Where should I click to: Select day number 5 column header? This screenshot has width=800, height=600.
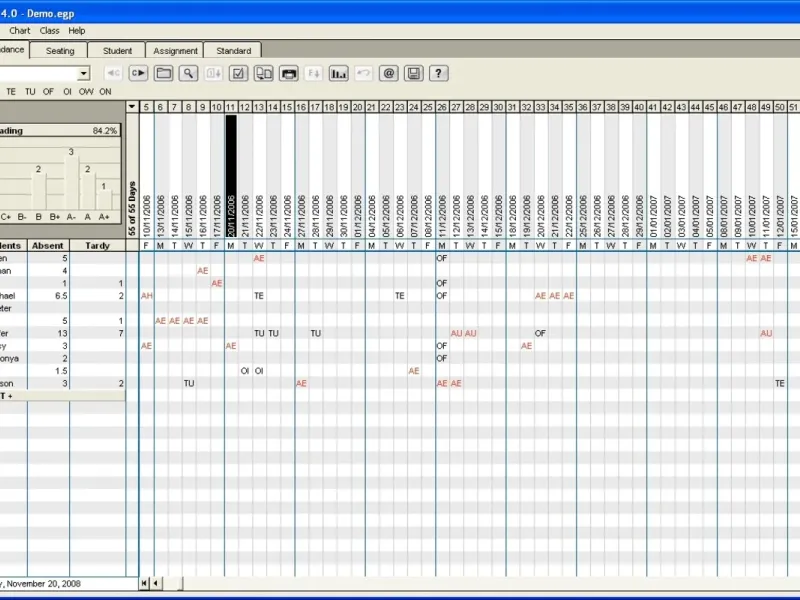point(146,107)
